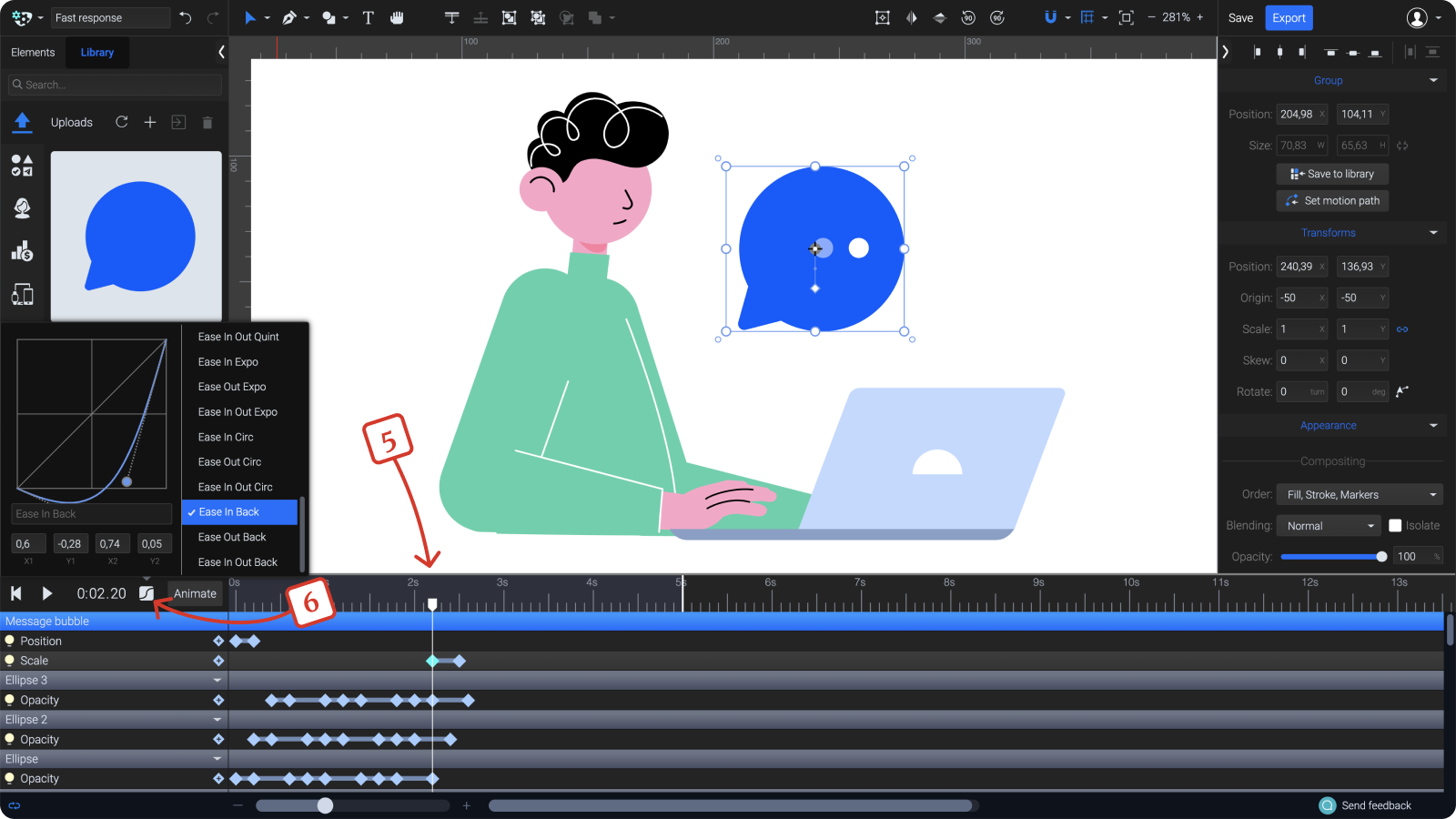Toggle the scale X/Y link icon

tap(1402, 329)
